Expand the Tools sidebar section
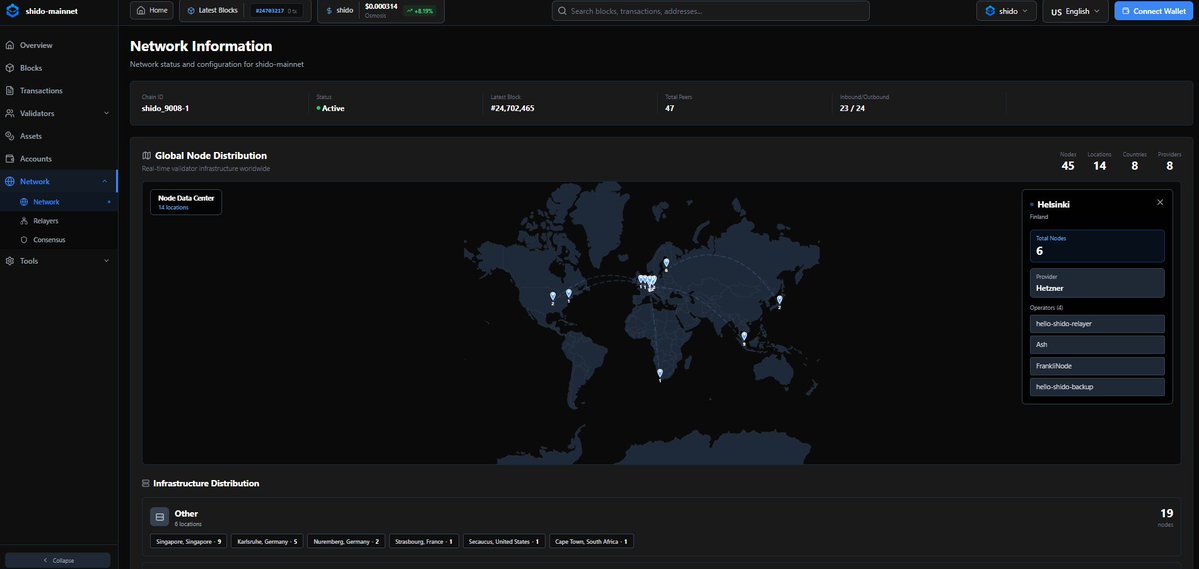1199x569 pixels. pos(59,261)
